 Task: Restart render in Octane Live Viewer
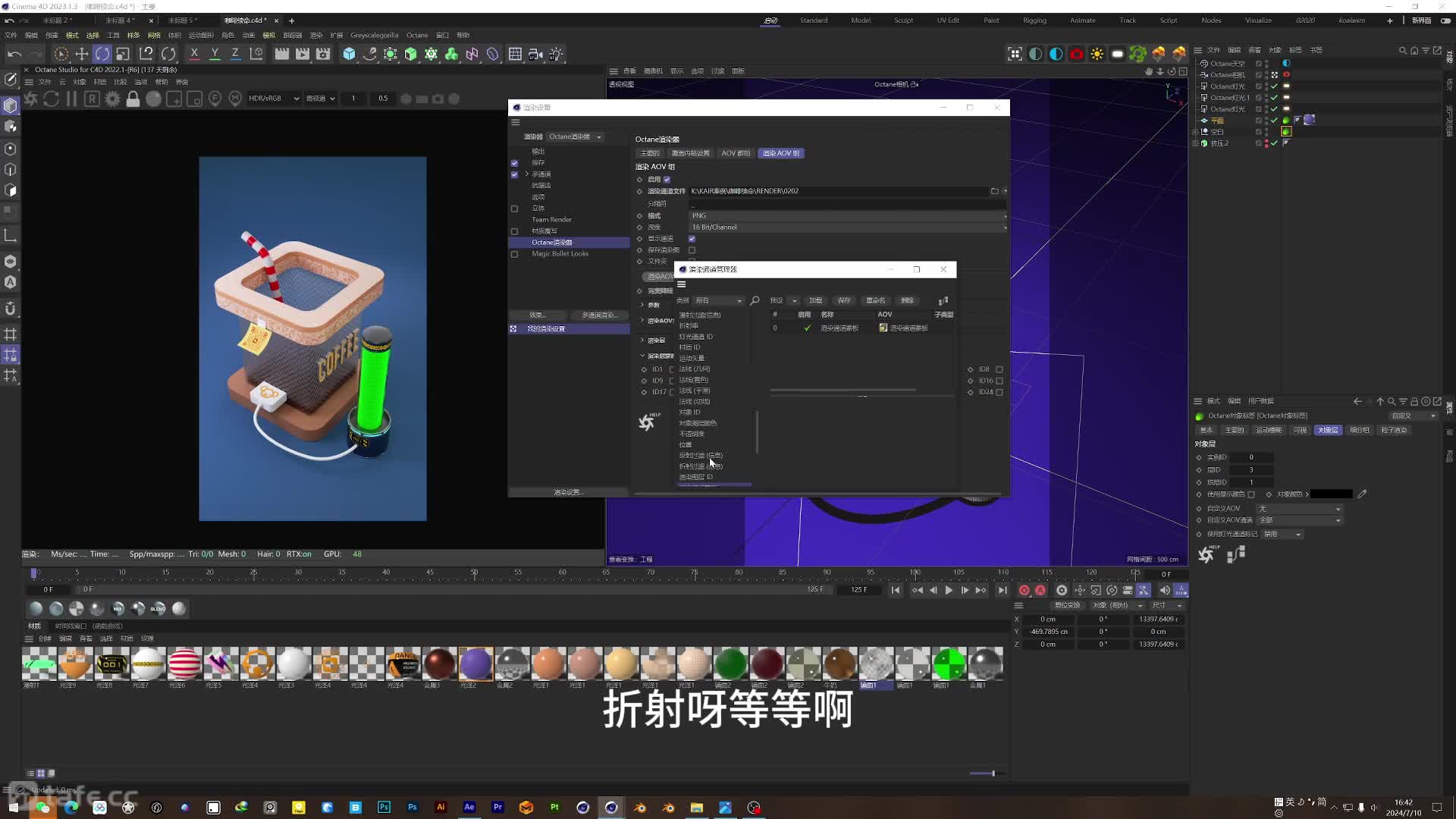tap(51, 99)
